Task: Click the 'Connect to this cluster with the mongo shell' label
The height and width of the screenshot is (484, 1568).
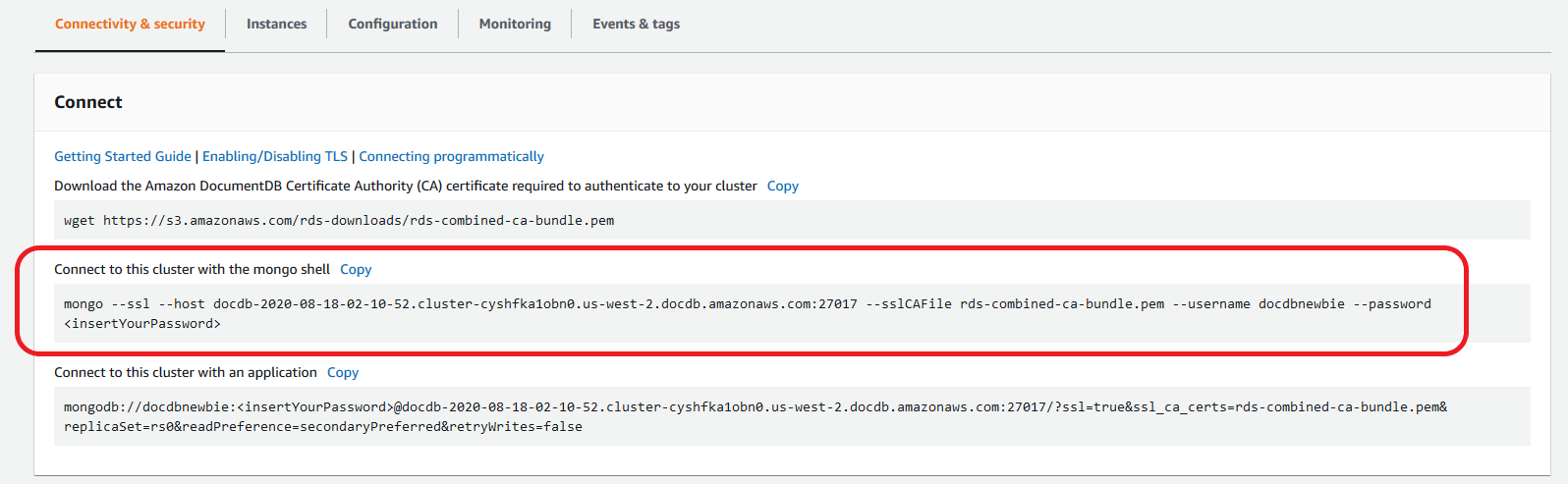Action: [x=192, y=269]
